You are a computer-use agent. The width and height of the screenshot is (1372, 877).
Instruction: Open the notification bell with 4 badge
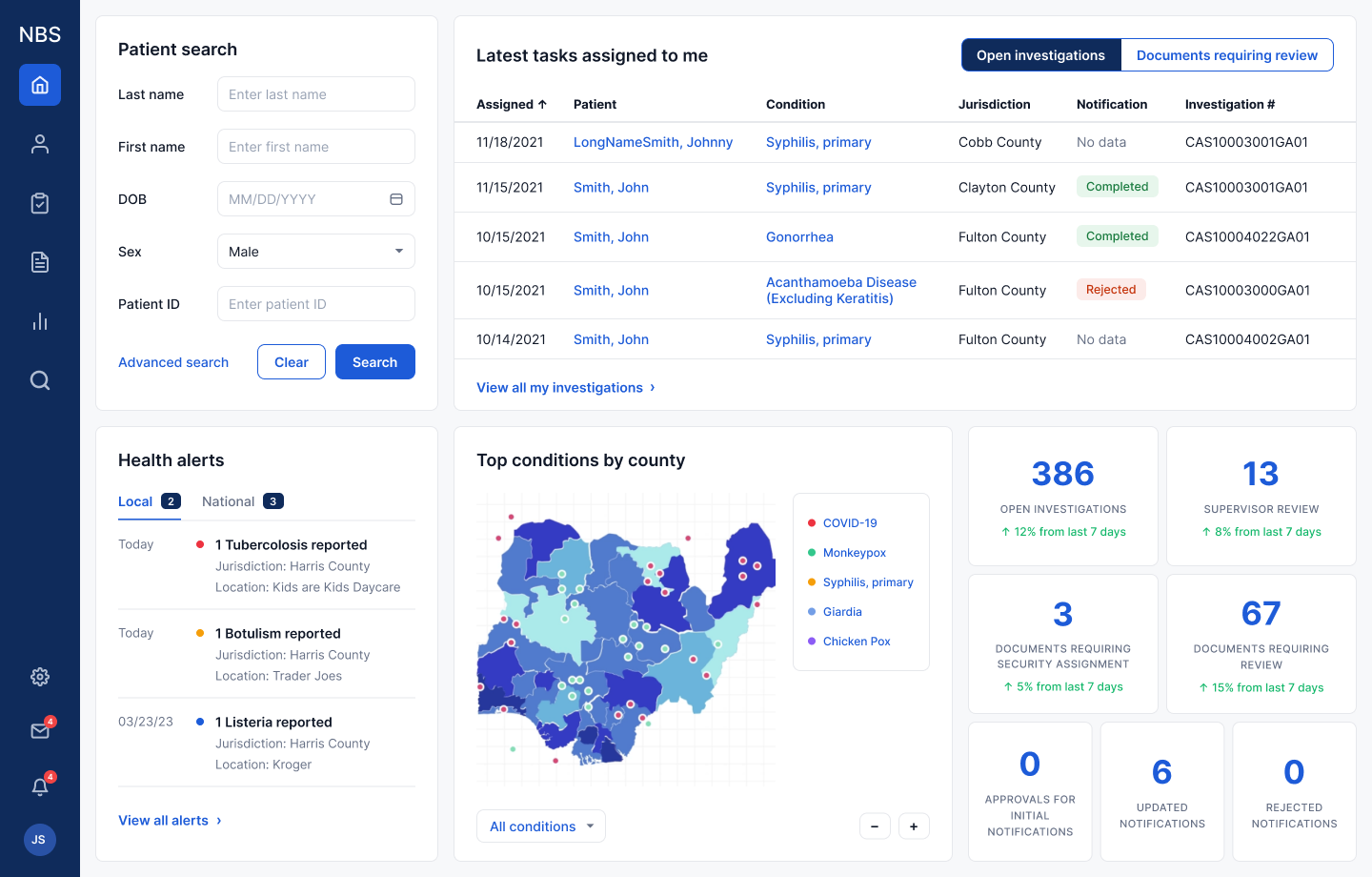pos(41,786)
